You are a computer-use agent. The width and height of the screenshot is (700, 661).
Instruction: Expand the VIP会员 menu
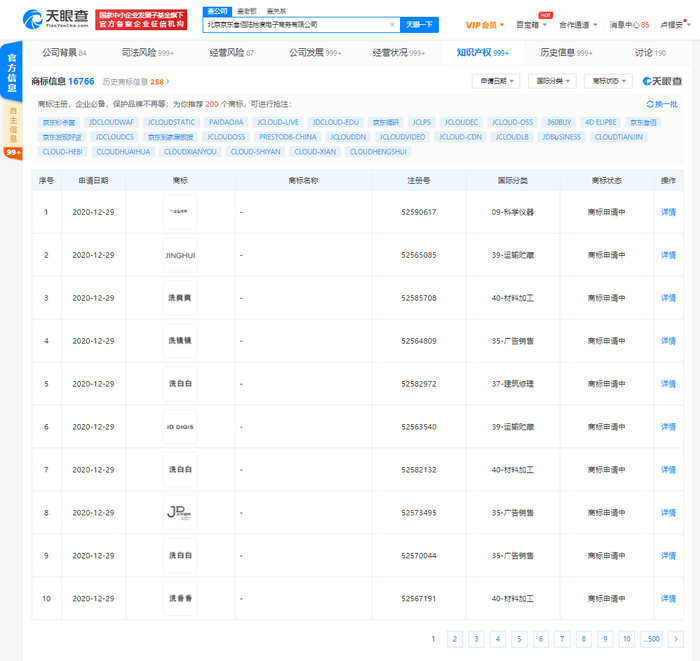[x=484, y=25]
